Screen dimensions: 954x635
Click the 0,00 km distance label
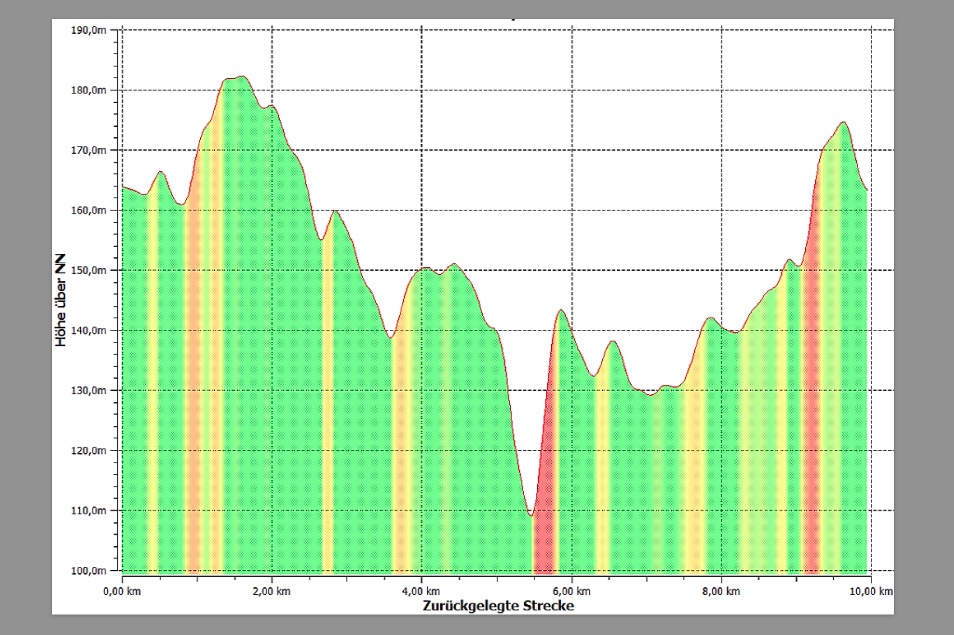[x=122, y=592]
